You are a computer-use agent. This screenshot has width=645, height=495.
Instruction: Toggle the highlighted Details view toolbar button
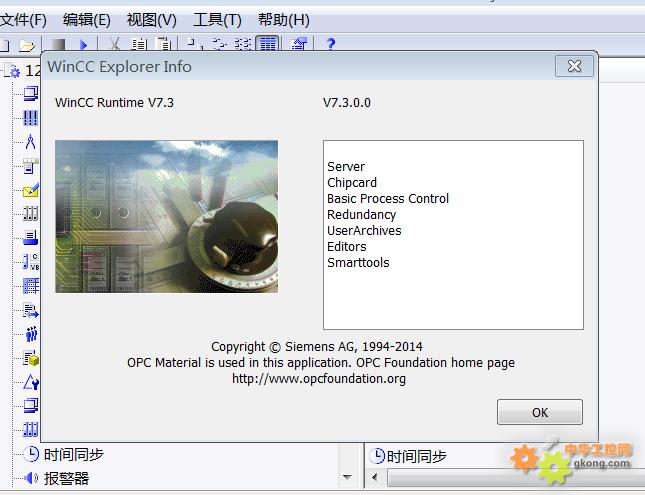267,44
